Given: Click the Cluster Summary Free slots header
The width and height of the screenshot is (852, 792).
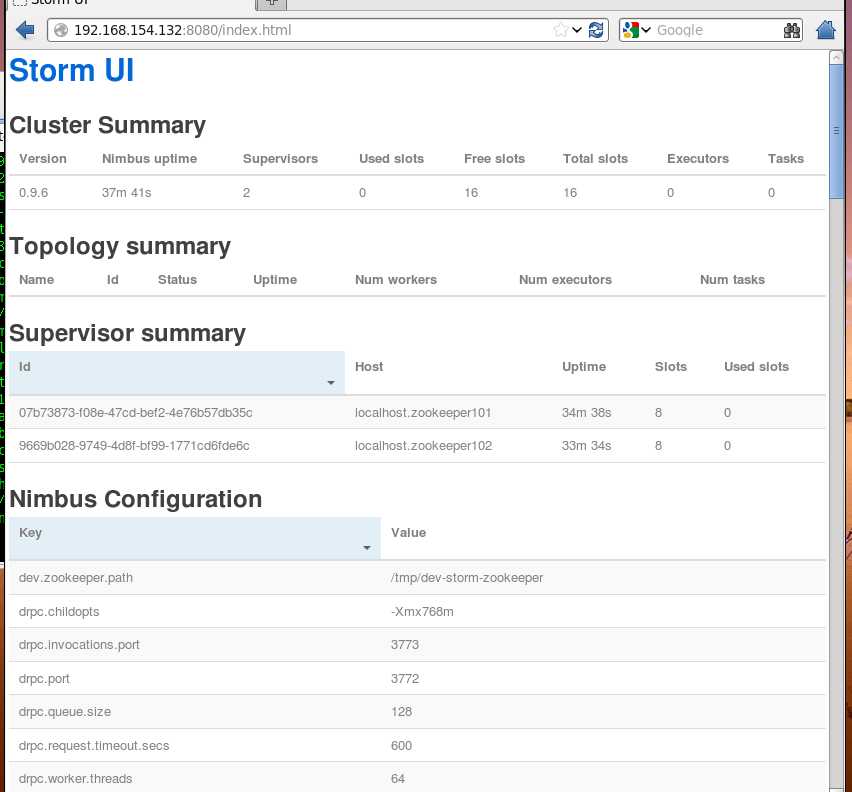Looking at the screenshot, I should click(494, 159).
